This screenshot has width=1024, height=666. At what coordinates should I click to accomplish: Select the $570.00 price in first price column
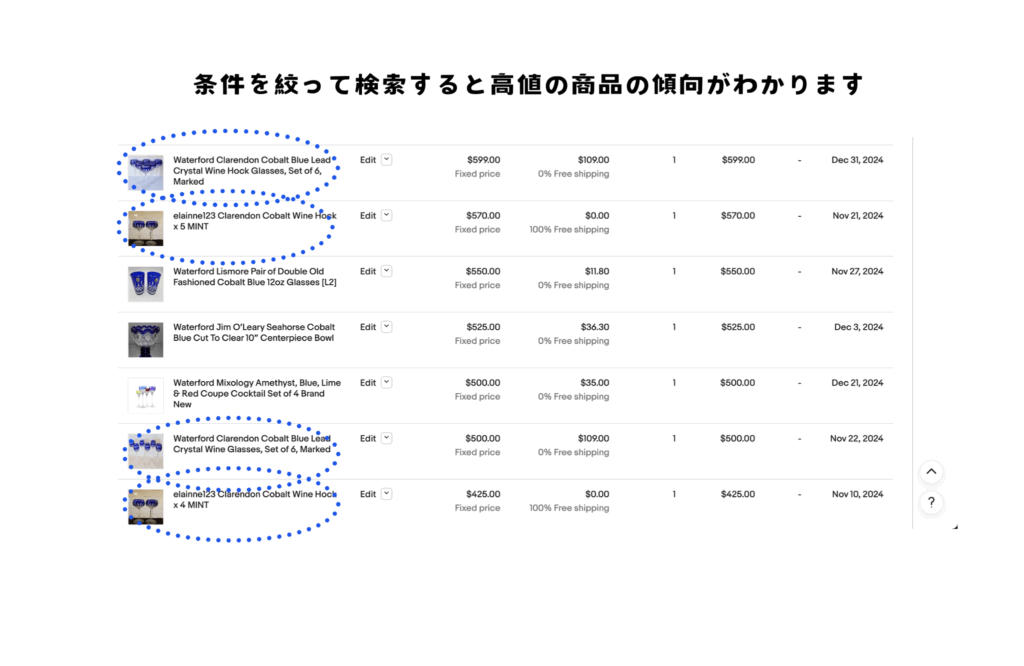pos(483,215)
